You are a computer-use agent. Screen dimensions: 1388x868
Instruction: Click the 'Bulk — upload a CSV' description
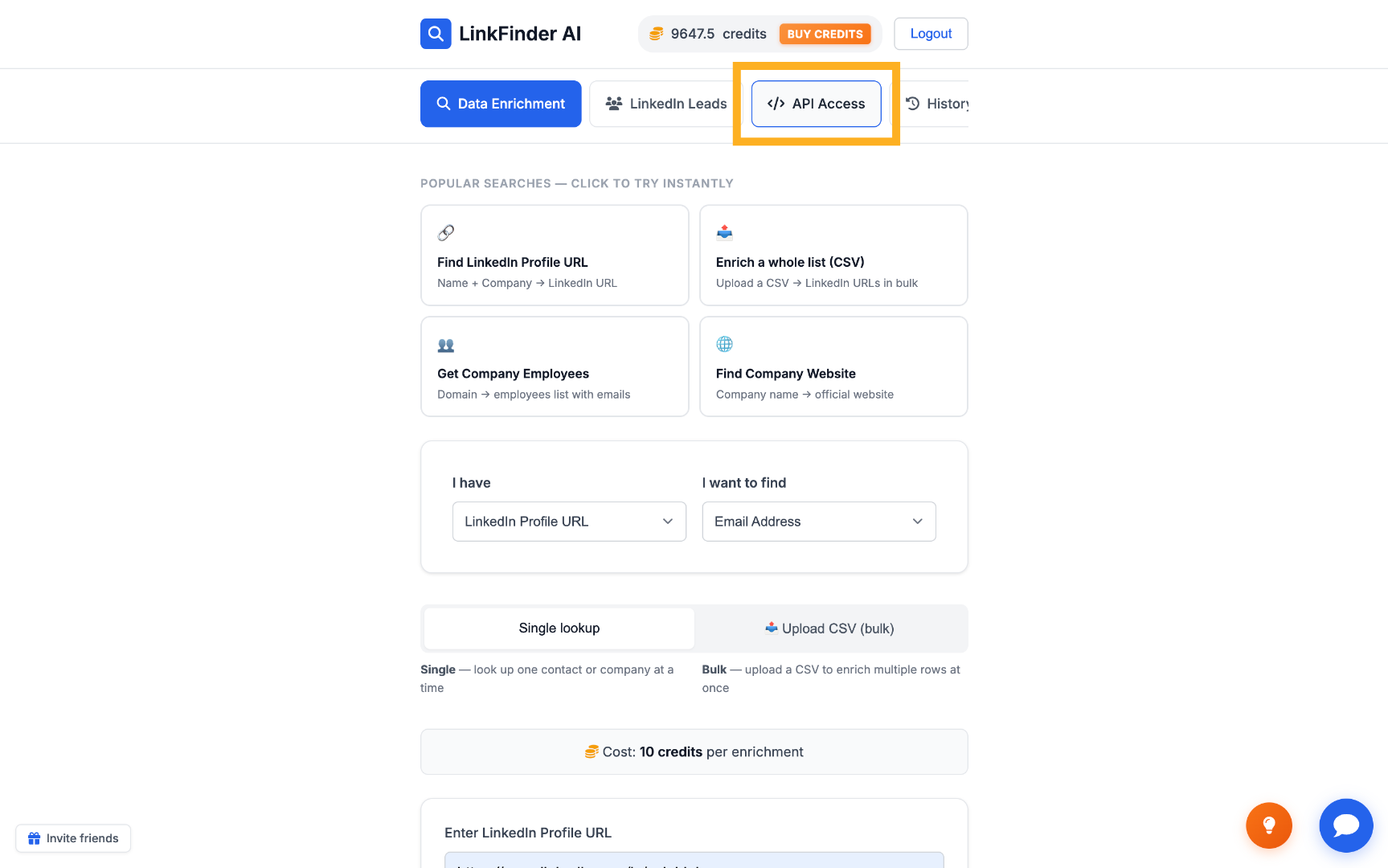point(831,678)
